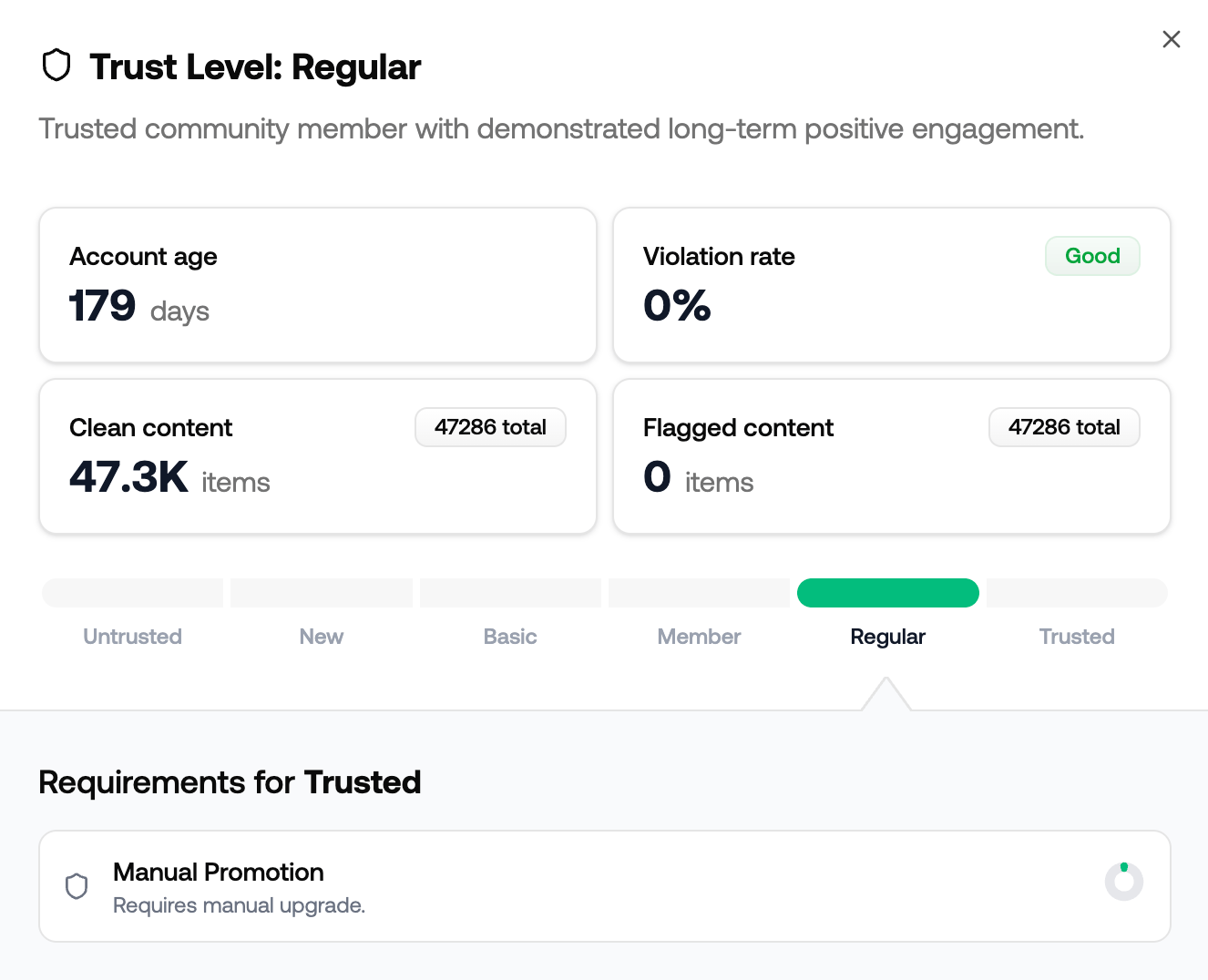1208x980 pixels.
Task: Click the Clean content heading
Action: click(x=150, y=428)
